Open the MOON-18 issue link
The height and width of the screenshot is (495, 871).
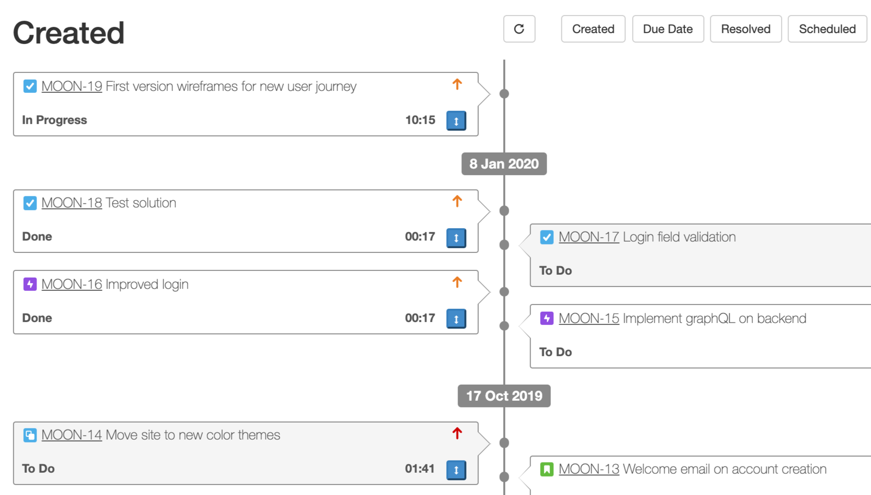(72, 203)
